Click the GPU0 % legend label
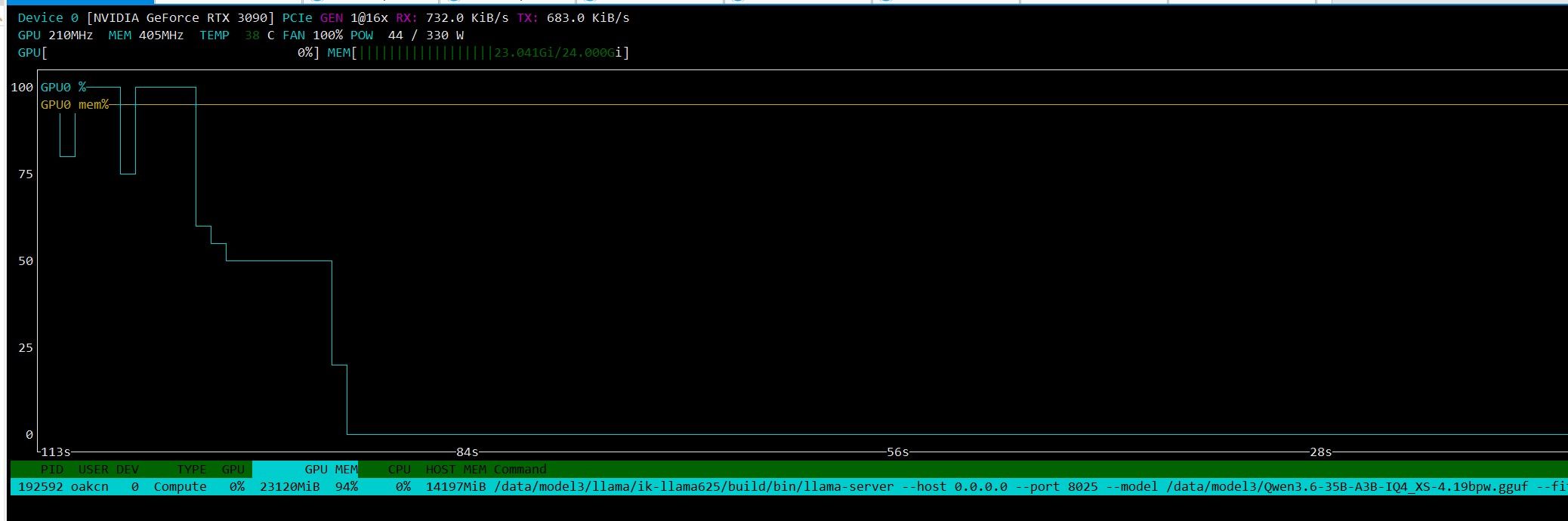1568x521 pixels. point(63,88)
